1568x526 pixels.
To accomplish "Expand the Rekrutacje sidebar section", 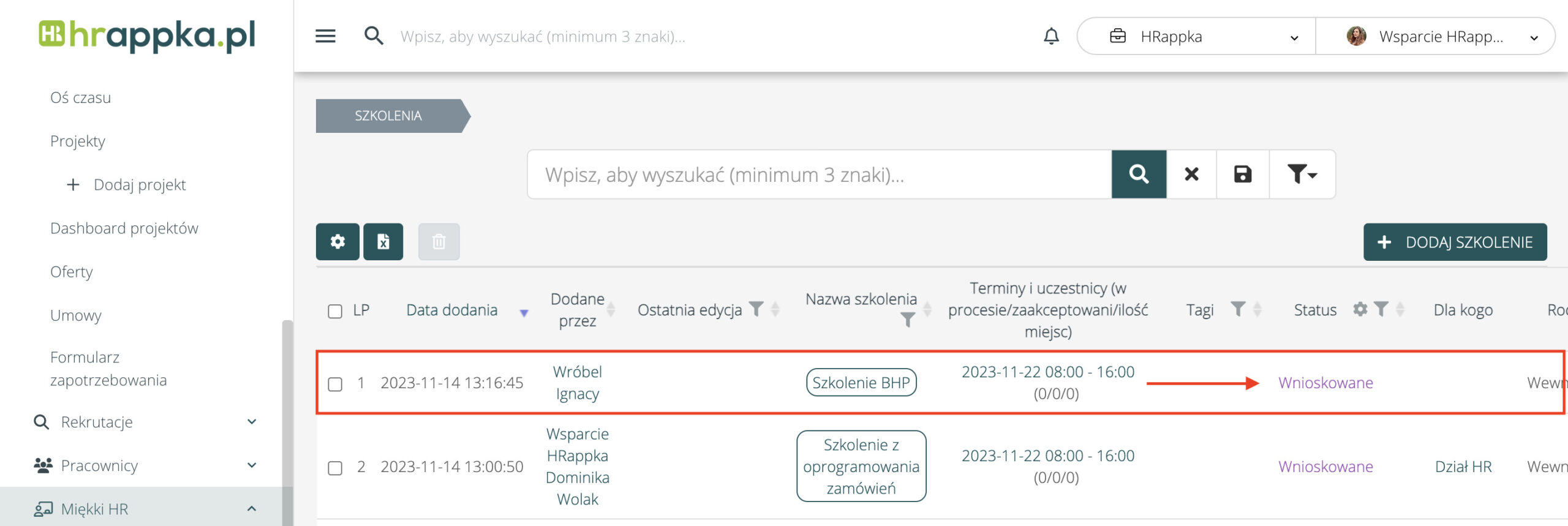I will [x=252, y=422].
